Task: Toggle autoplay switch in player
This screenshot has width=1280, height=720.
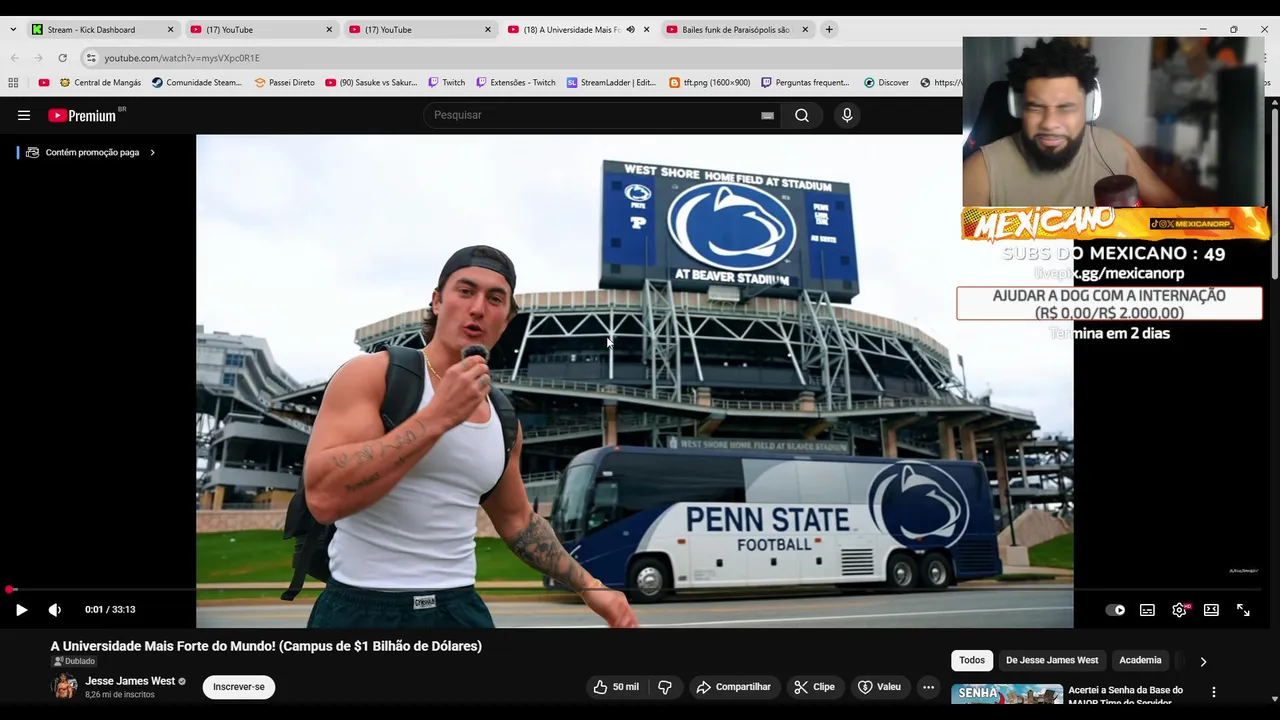Action: [x=1115, y=610]
